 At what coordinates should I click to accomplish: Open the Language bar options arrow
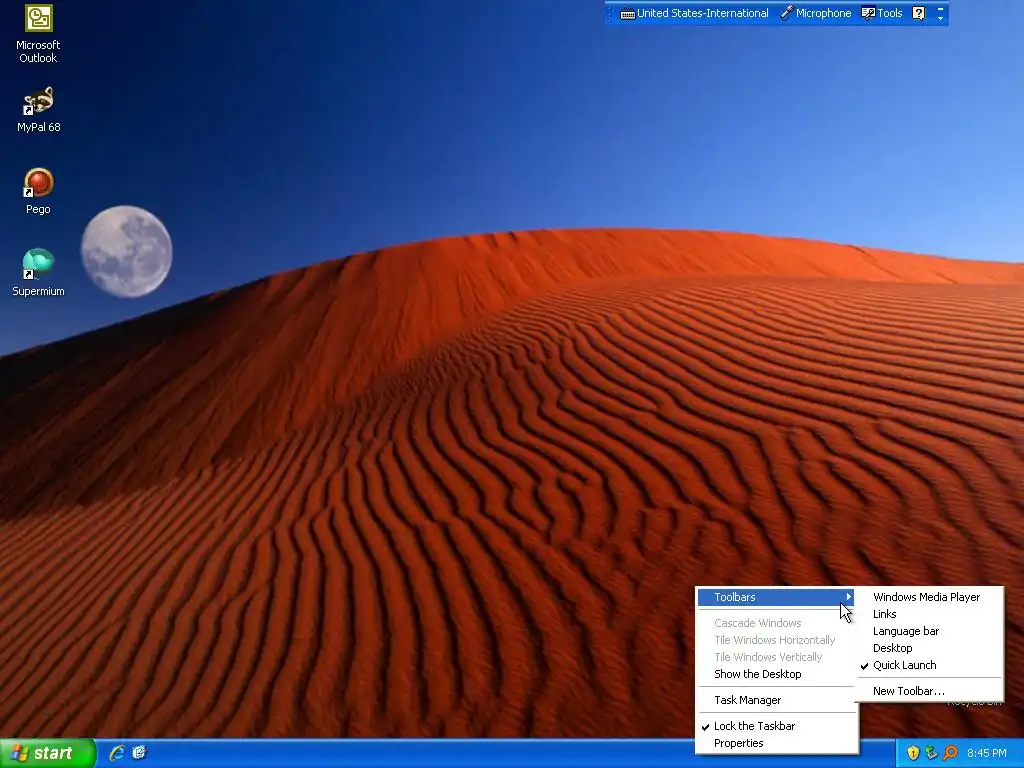[940, 18]
